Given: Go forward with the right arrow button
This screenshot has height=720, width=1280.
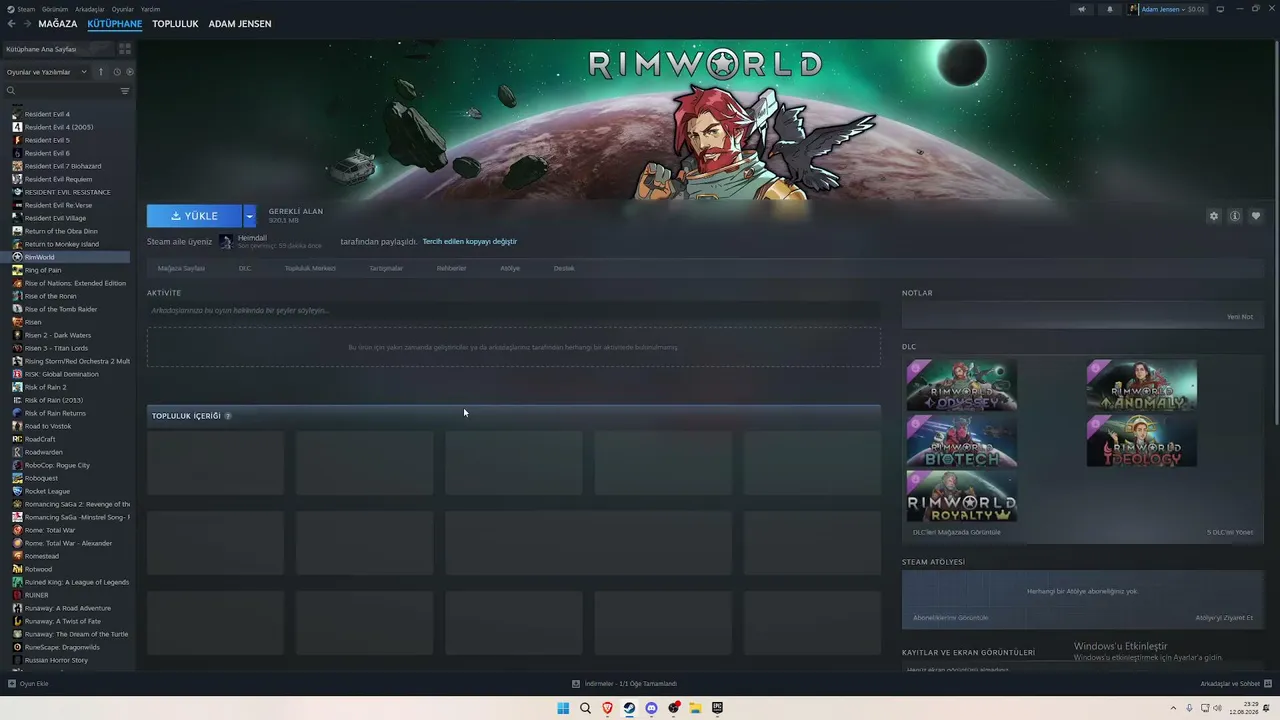Looking at the screenshot, I should 26,24.
